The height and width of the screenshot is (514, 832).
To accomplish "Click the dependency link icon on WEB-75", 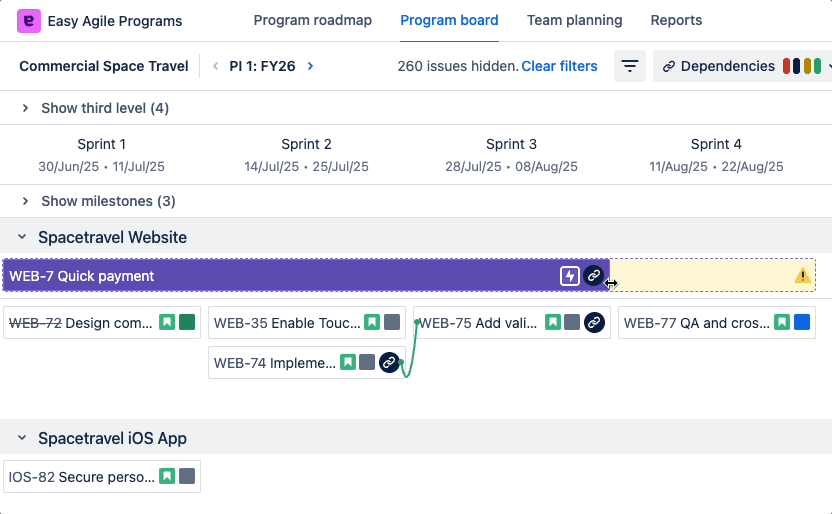I will (594, 323).
